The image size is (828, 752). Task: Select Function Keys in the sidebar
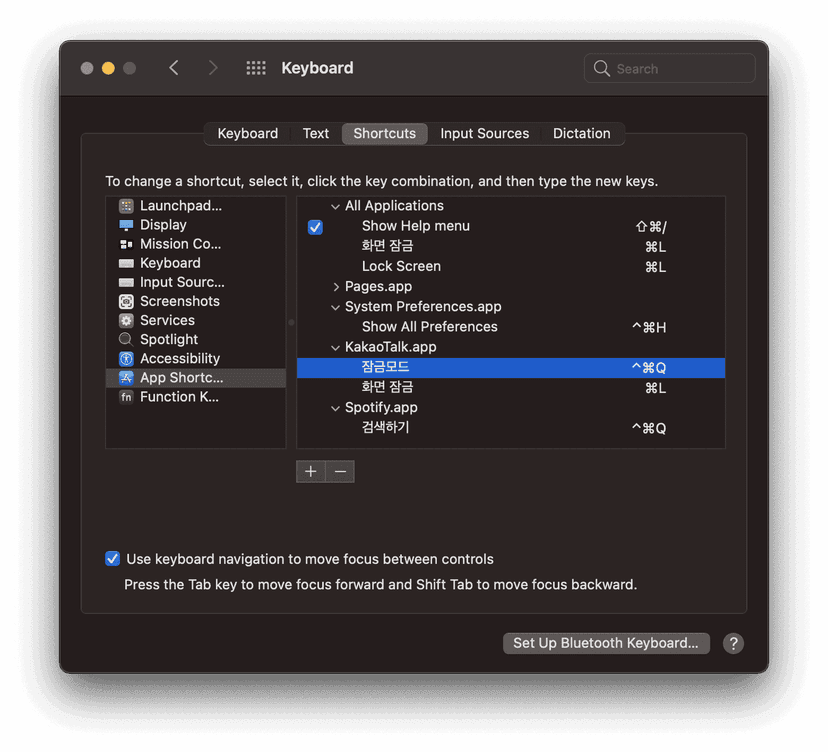tap(175, 396)
